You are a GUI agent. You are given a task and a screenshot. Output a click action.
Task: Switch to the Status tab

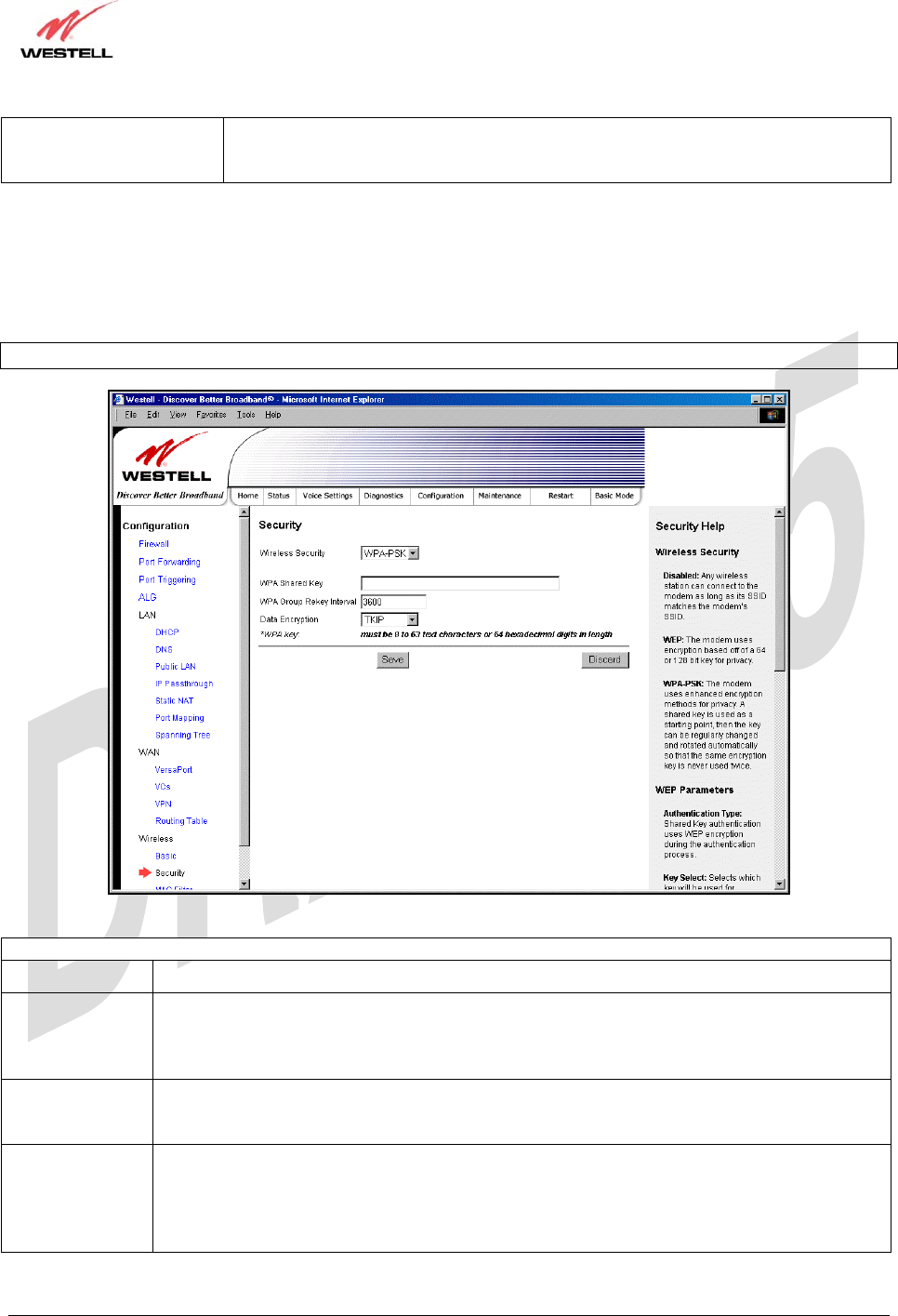[279, 496]
